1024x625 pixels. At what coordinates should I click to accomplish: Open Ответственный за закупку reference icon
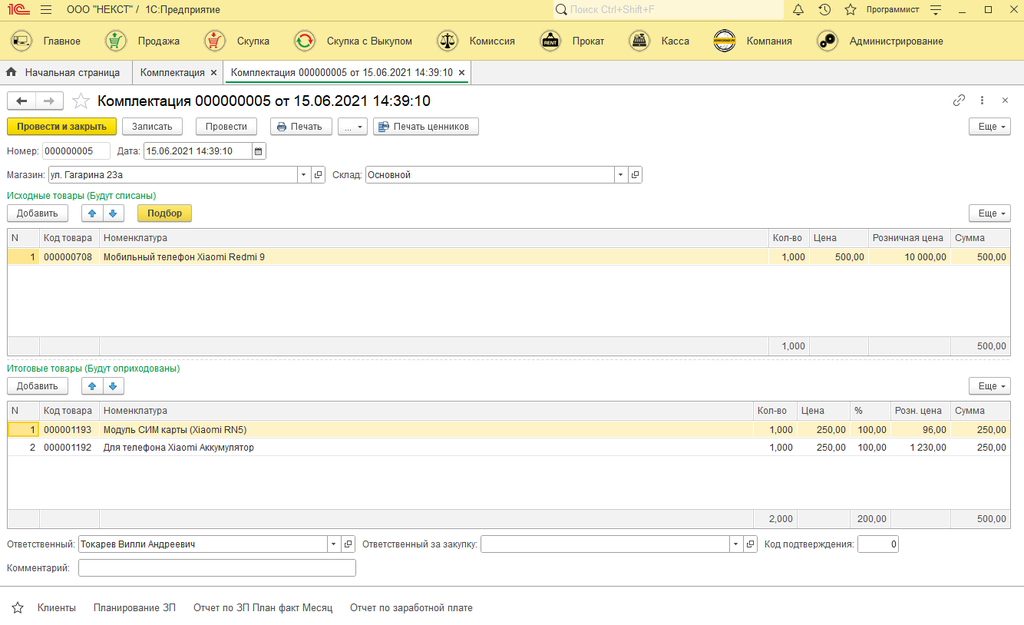[750, 544]
